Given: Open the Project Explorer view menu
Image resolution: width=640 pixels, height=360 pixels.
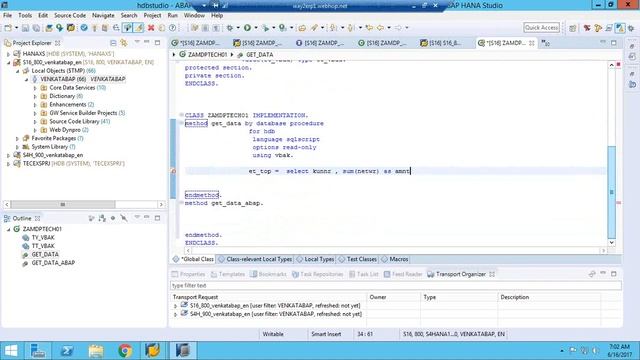Looking at the screenshot, I should [x=137, y=42].
